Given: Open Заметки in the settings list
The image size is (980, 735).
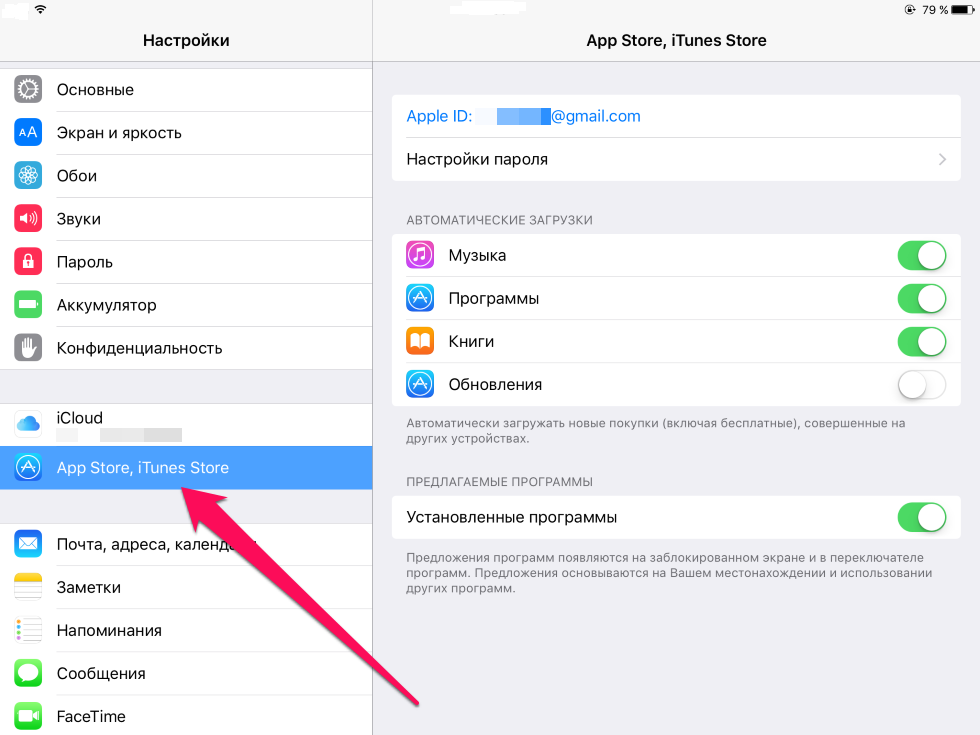Looking at the screenshot, I should click(x=89, y=588).
